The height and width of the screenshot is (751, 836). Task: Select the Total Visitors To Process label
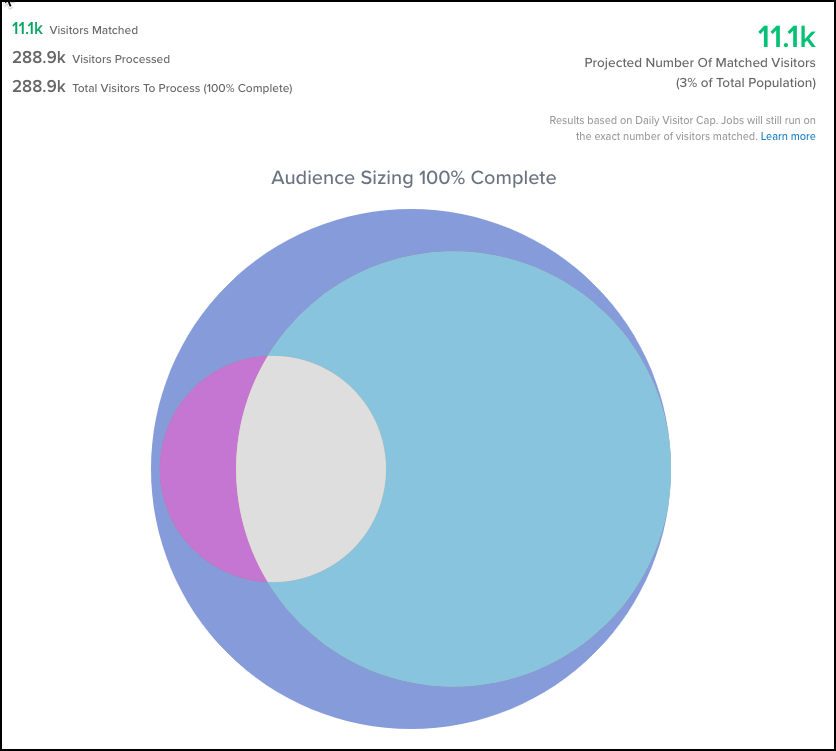[x=136, y=88]
